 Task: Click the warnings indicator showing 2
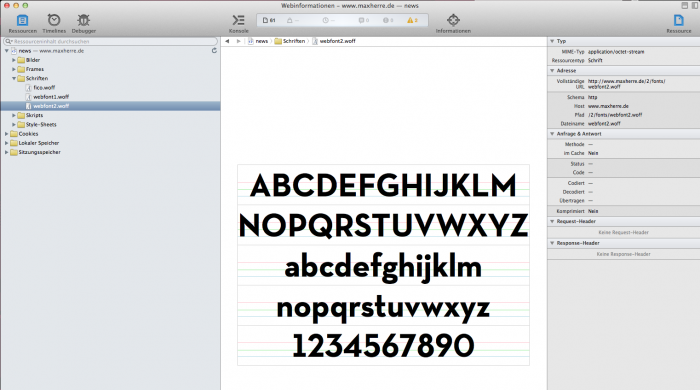412,20
